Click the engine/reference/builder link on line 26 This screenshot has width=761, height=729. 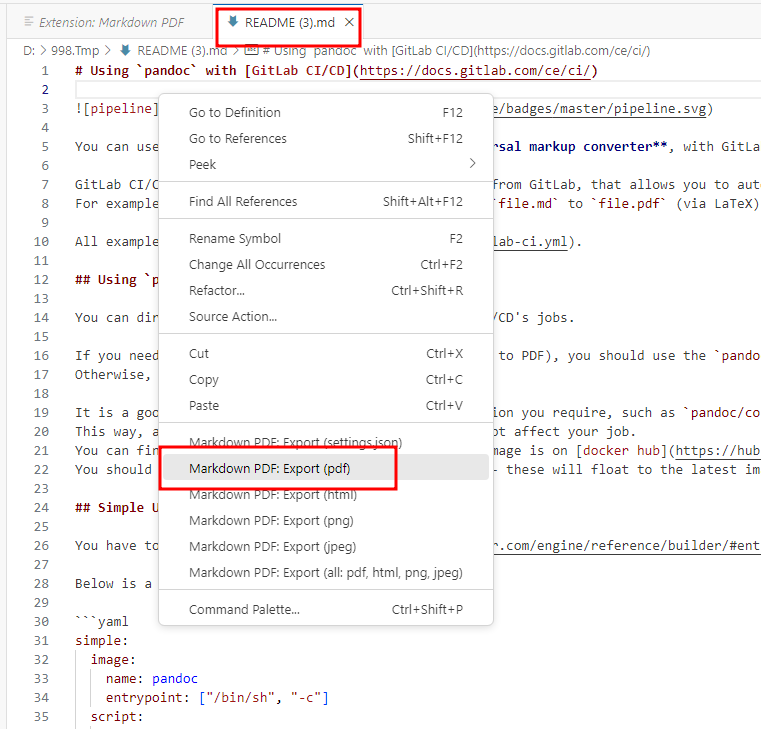coord(627,546)
